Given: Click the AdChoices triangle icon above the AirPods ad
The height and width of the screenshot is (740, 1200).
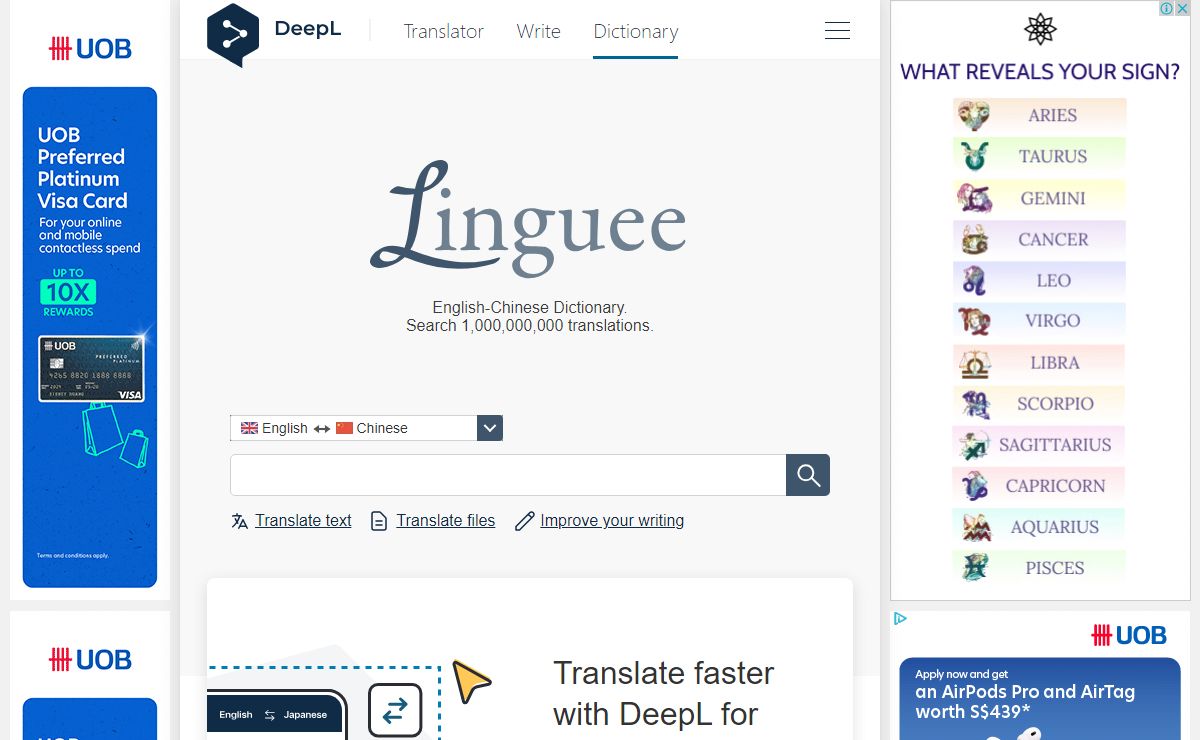Looking at the screenshot, I should [x=900, y=618].
